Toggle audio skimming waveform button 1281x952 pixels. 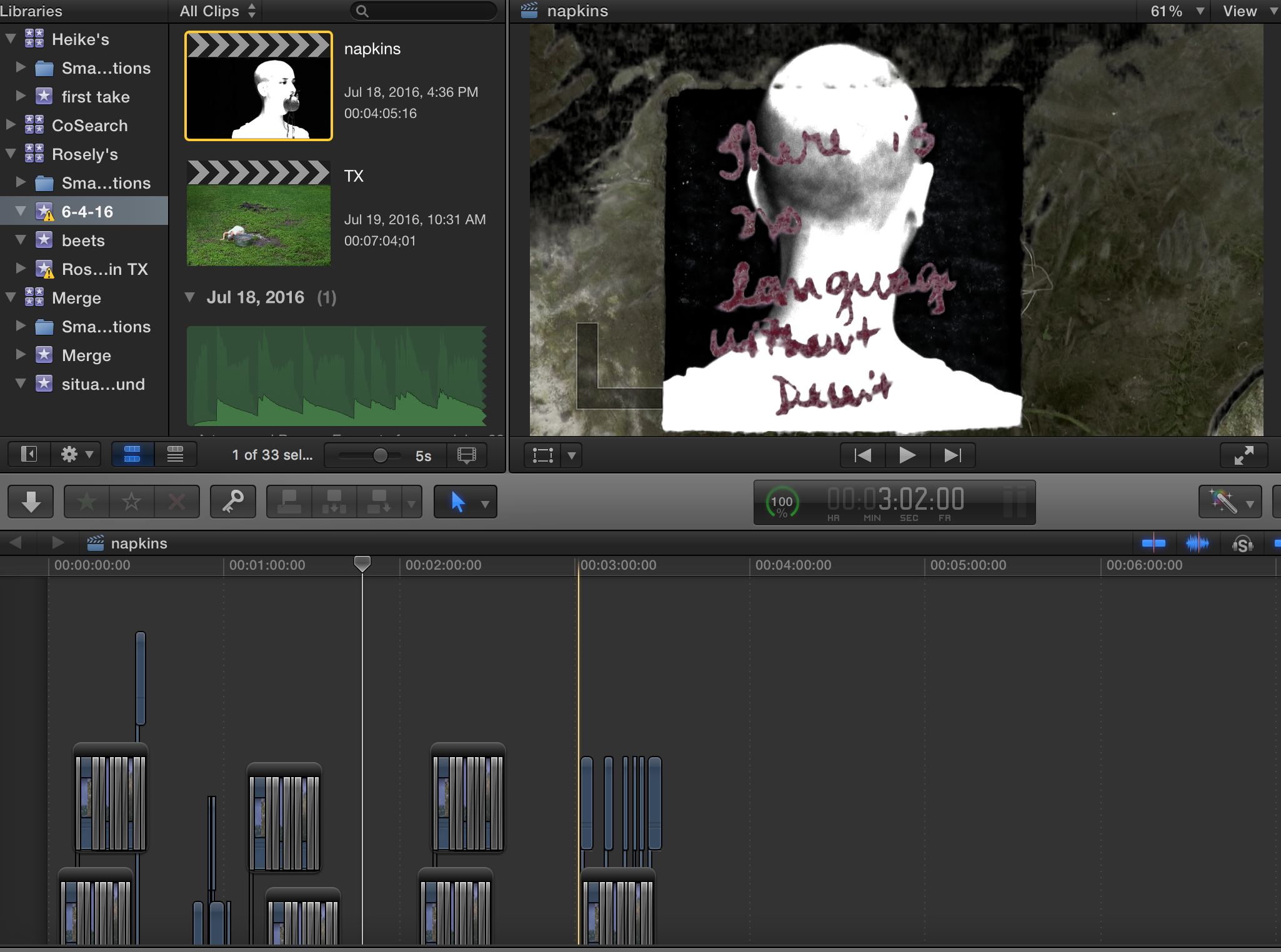[x=1197, y=543]
